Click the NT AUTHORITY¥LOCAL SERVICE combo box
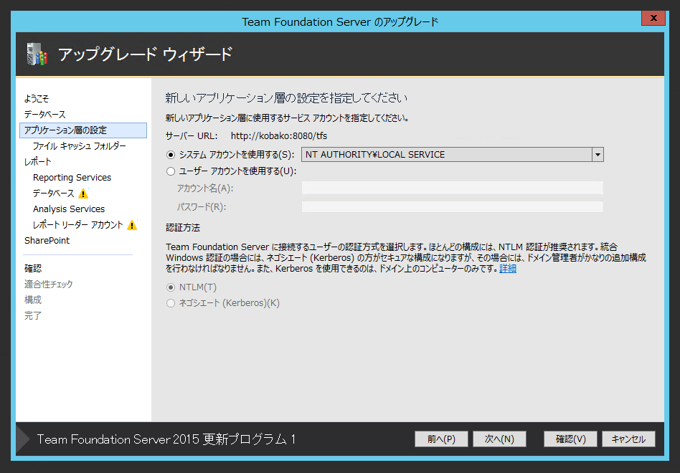 452,155
